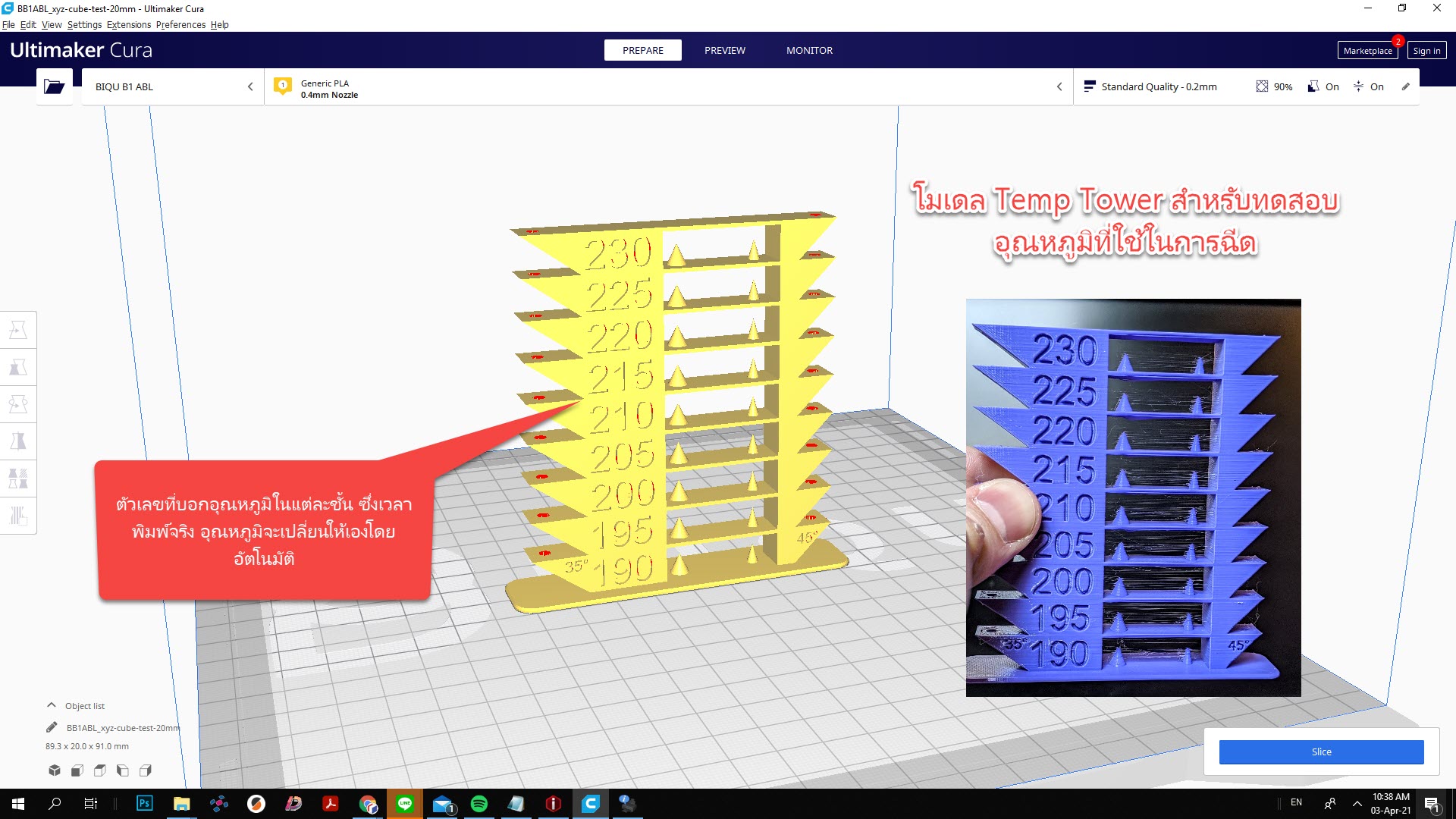
Task: Collapse printer selector BIQU B1 ABL
Action: (x=250, y=86)
